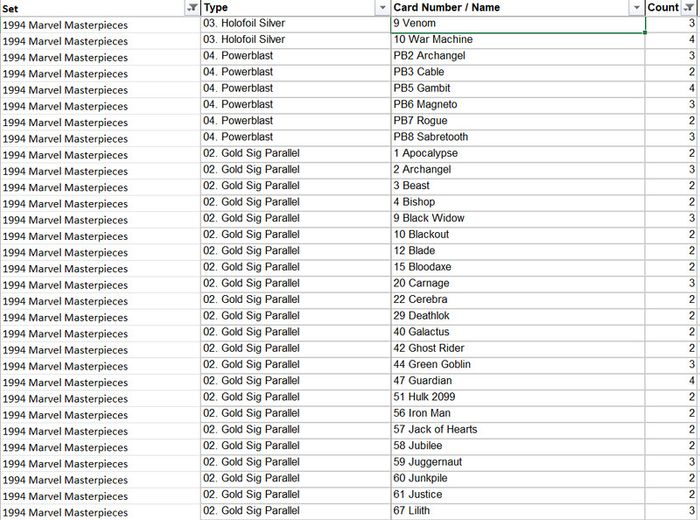Screen dimensions: 700x520
Task: Click the Set cell in the 9 Venom row
Action: [x=100, y=25]
